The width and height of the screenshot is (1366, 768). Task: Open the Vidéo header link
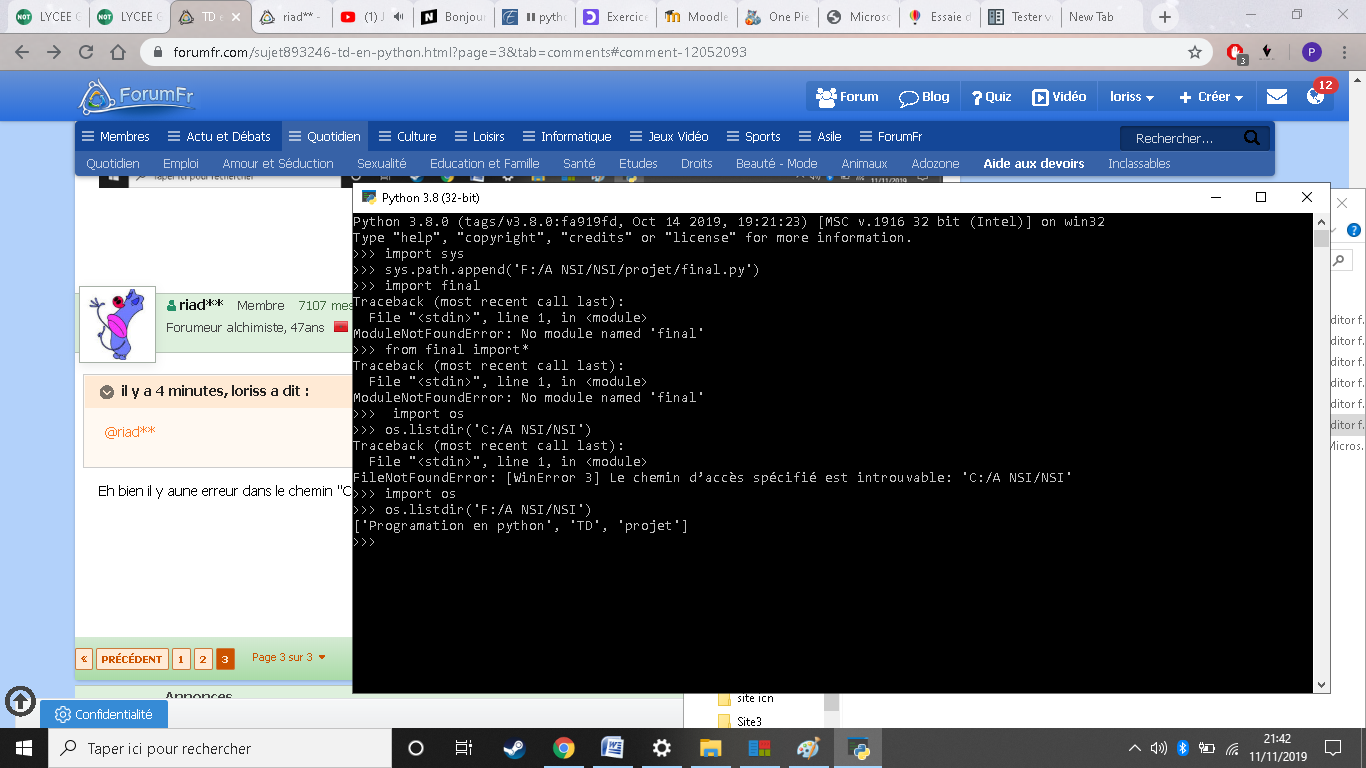[1059, 97]
